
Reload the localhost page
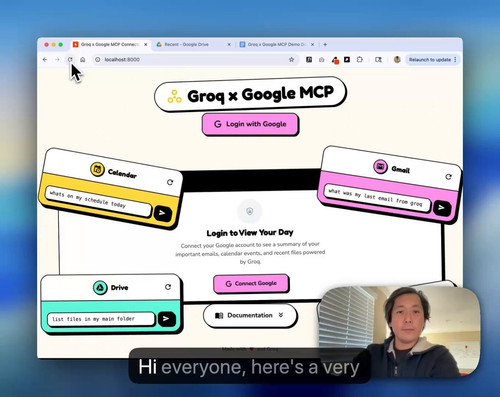pyautogui.click(x=70, y=60)
